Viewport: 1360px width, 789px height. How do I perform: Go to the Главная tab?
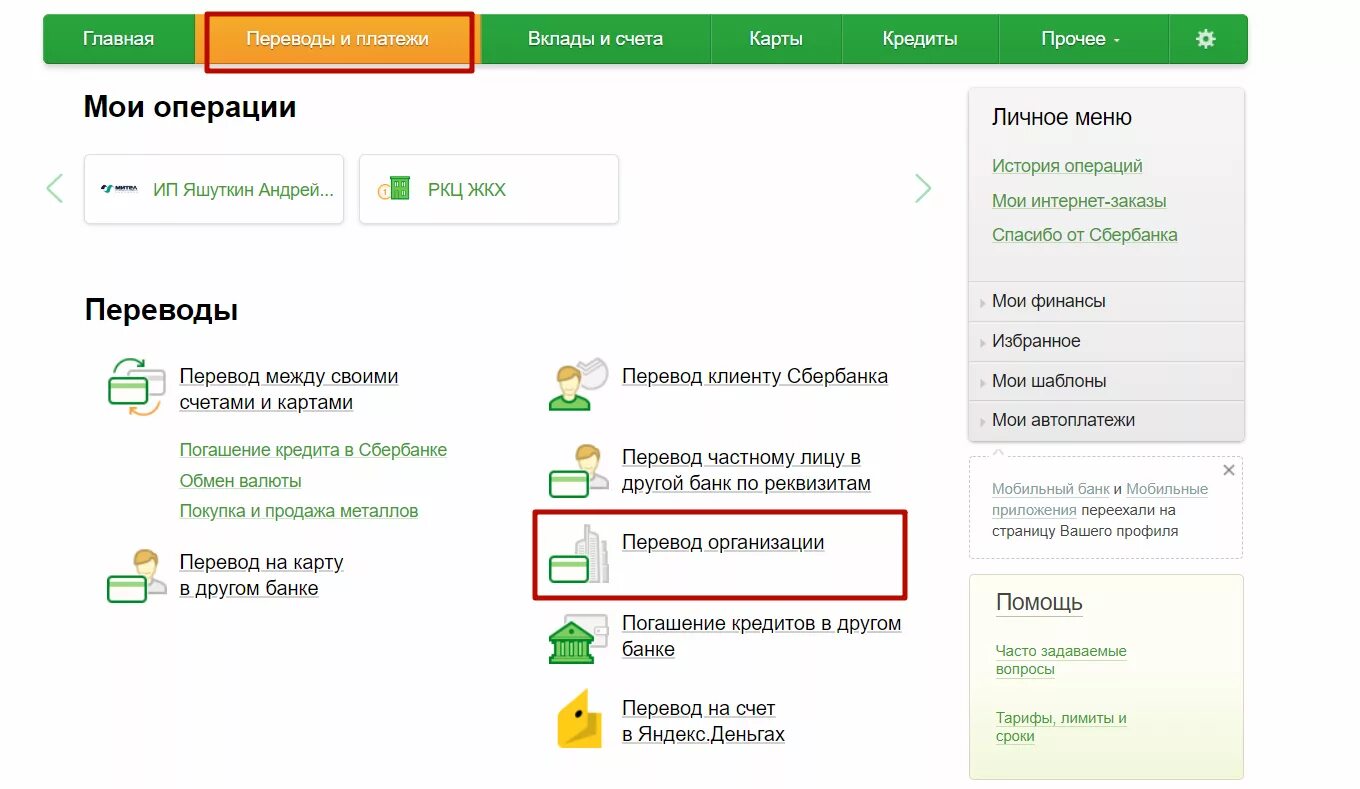pyautogui.click(x=119, y=39)
